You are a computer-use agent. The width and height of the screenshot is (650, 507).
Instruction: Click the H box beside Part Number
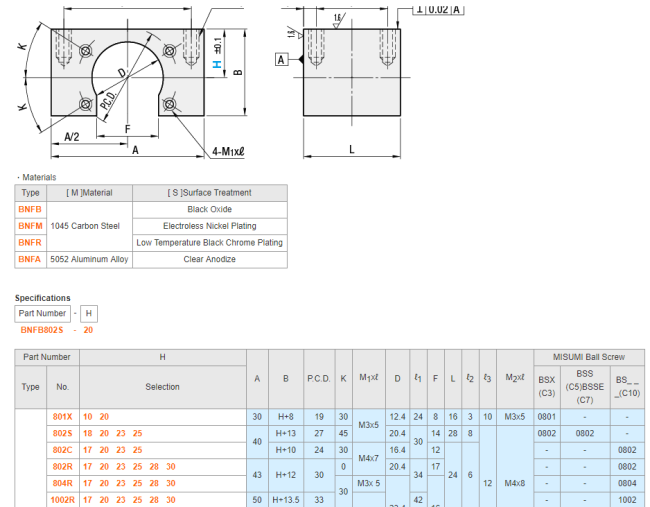(90, 313)
